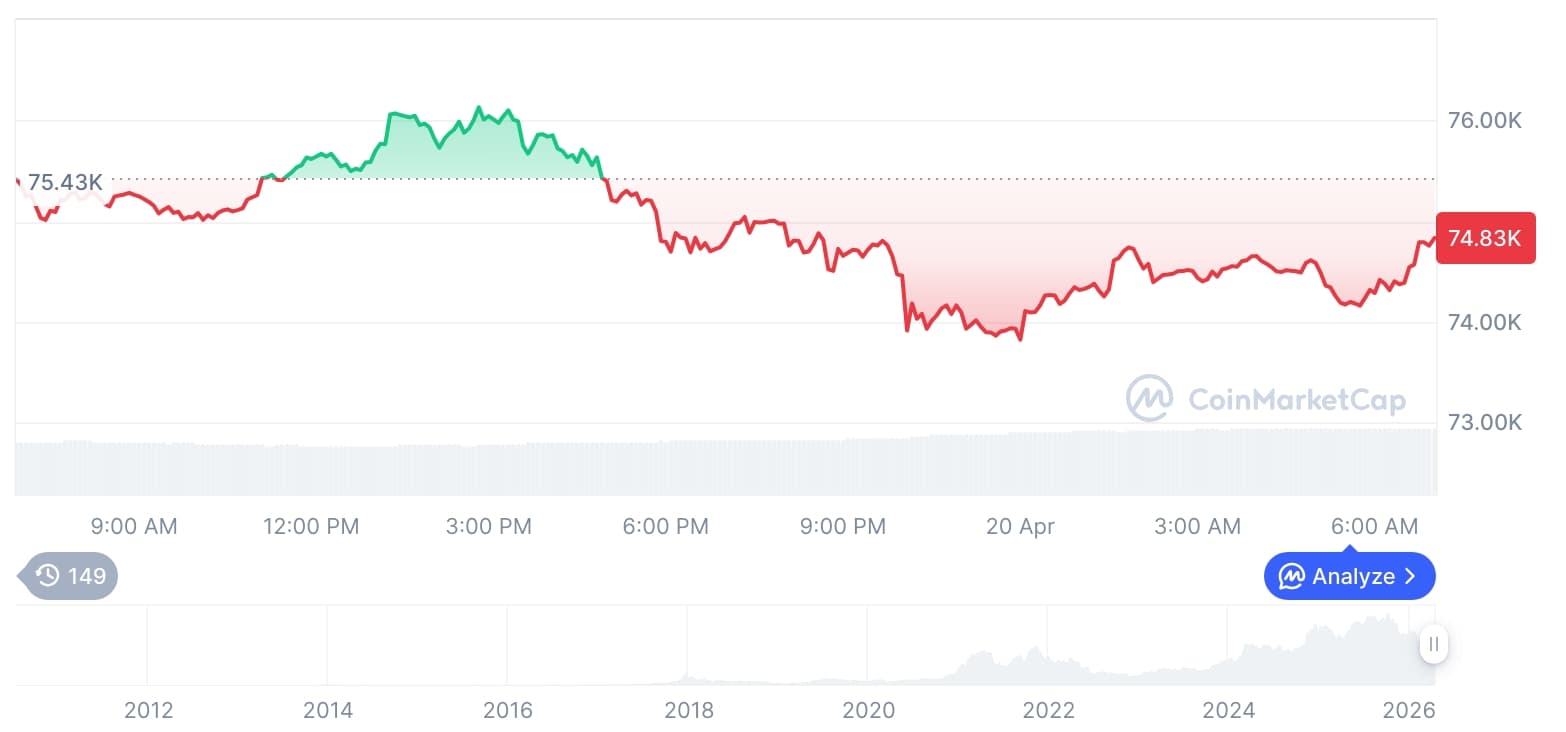Click the 2024 year label on the navigator
Image resolution: width=1566 pixels, height=732 pixels.
1230,710
